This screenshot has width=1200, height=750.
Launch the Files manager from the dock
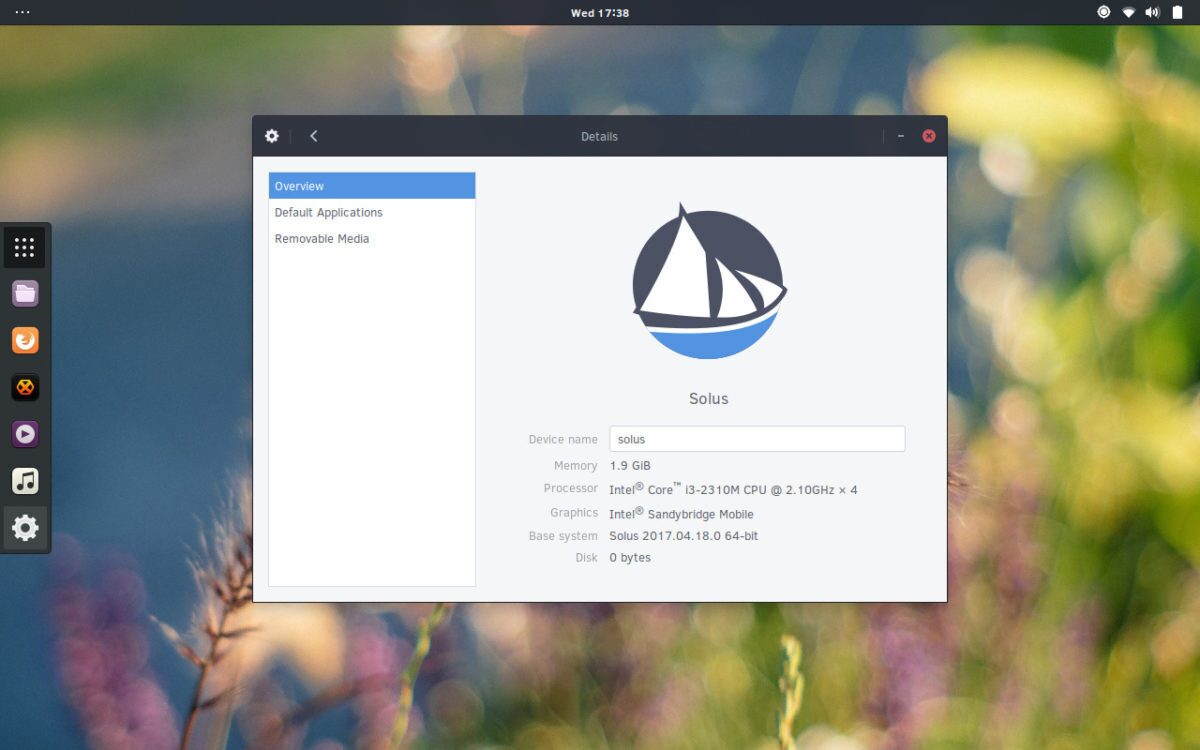pyautogui.click(x=25, y=293)
